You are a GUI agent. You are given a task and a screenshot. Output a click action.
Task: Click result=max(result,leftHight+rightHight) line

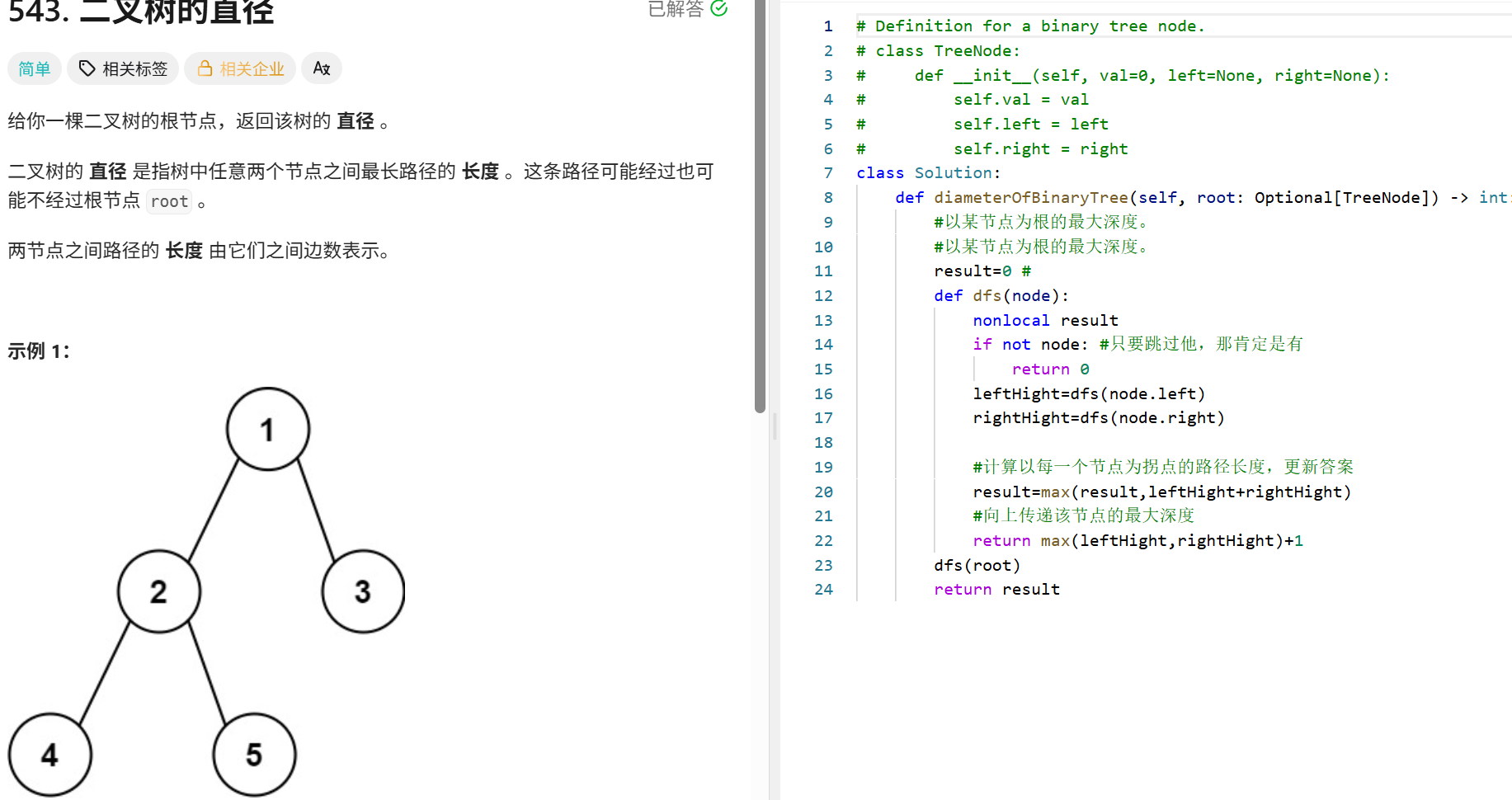[x=1162, y=492]
